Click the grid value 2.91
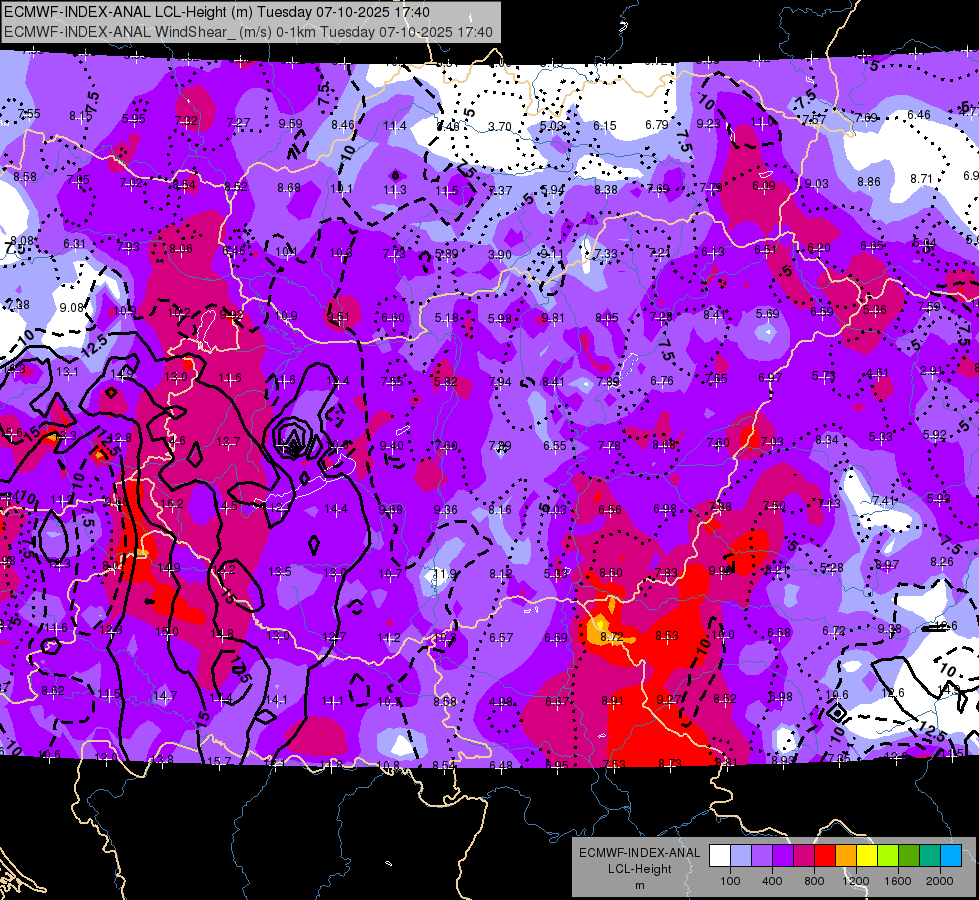Viewport: 979px width, 900px height. 932,371
